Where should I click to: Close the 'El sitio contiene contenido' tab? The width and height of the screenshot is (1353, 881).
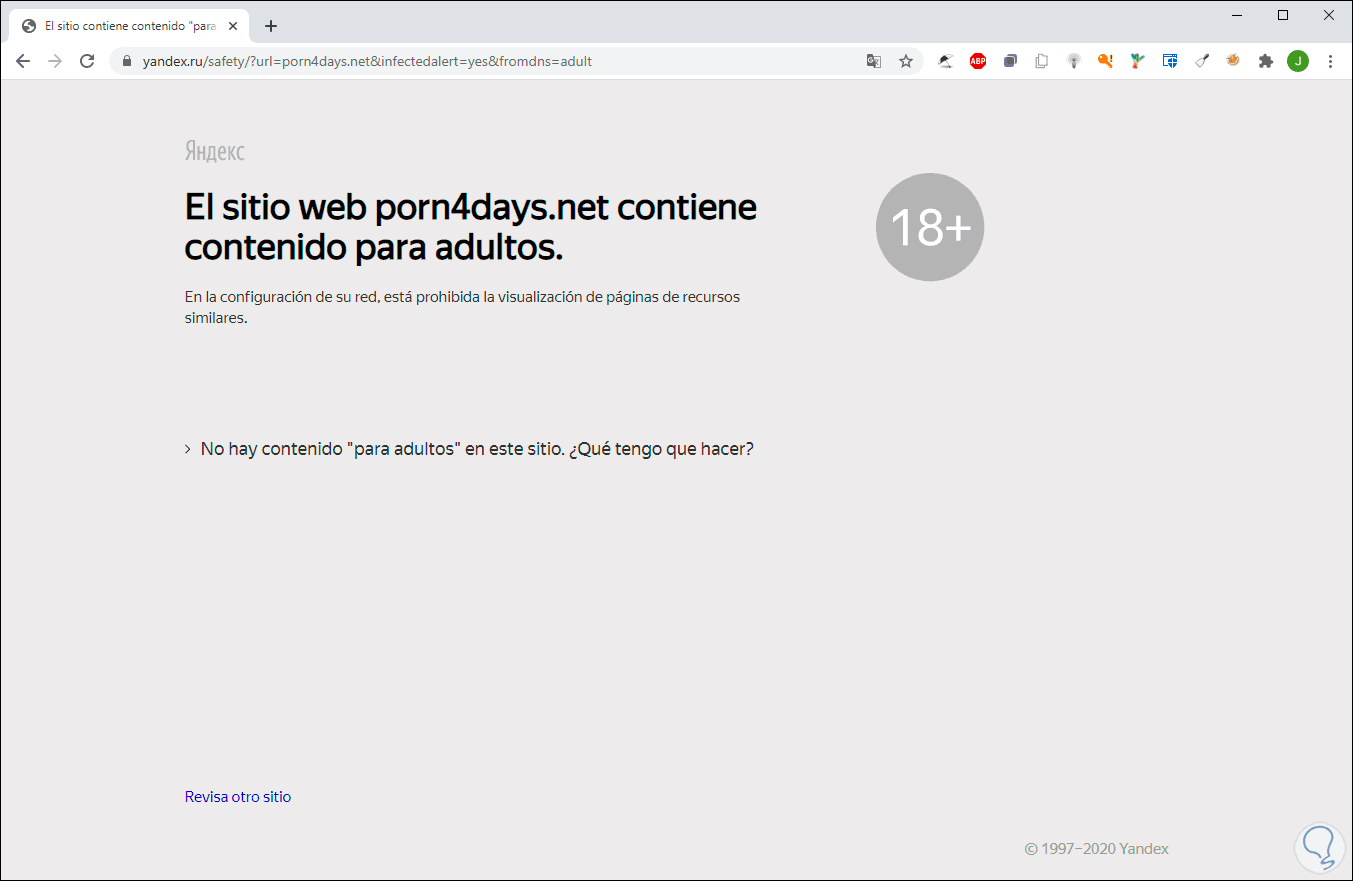(235, 26)
